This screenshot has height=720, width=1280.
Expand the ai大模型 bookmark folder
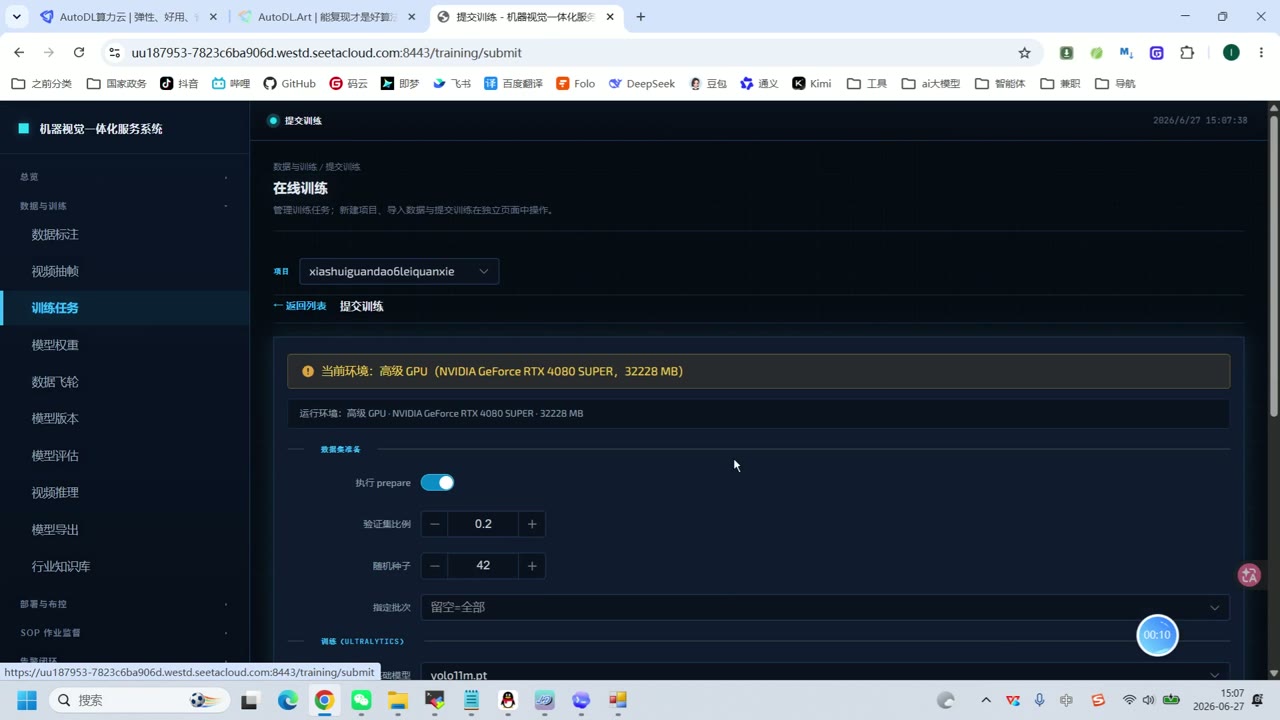(x=931, y=83)
